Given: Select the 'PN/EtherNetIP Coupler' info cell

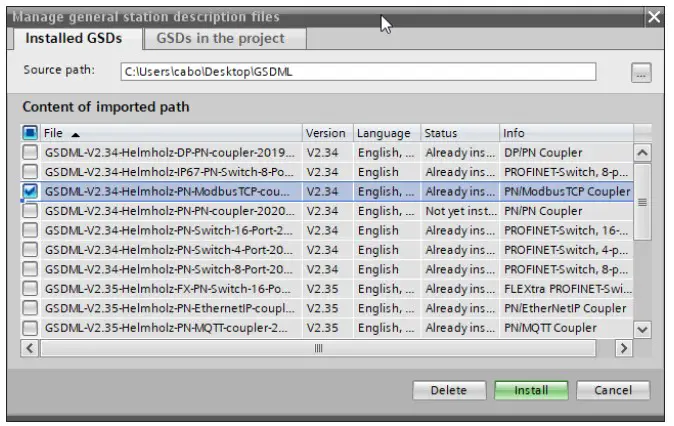Looking at the screenshot, I should (566, 308).
